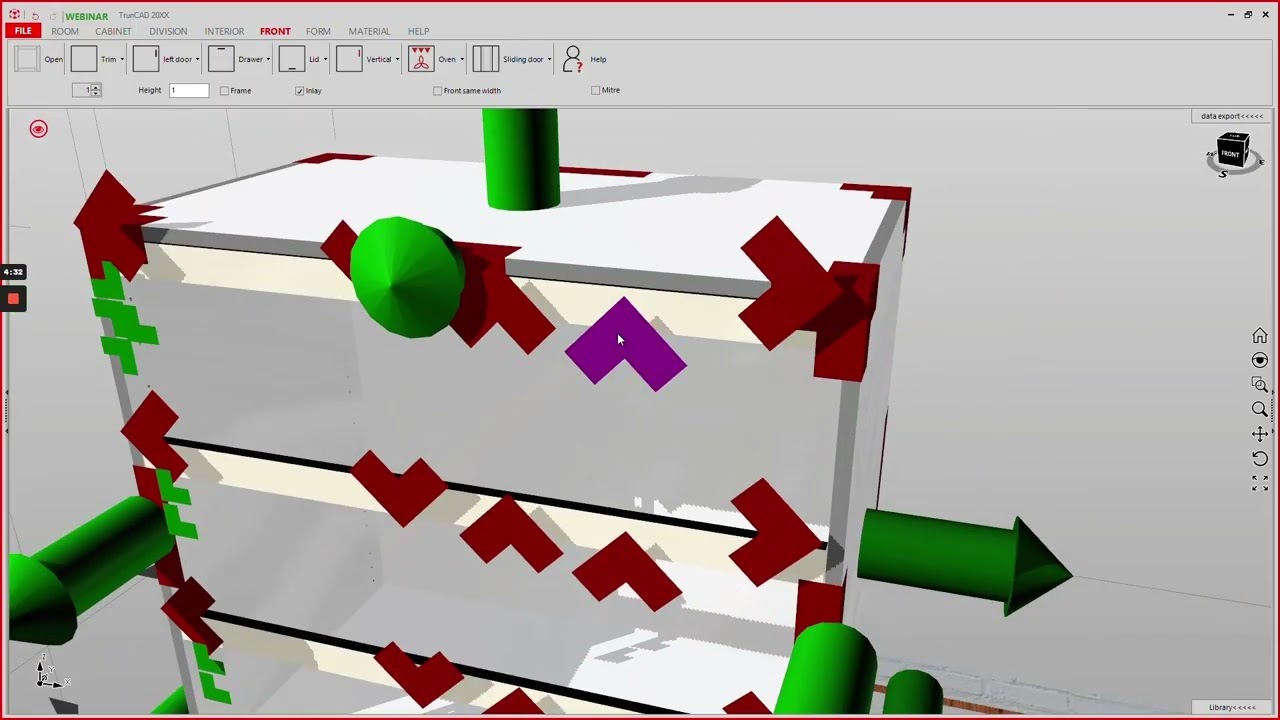Screen dimensions: 1280x720
Task: Activate the rotate view tool
Action: pos(1260,458)
